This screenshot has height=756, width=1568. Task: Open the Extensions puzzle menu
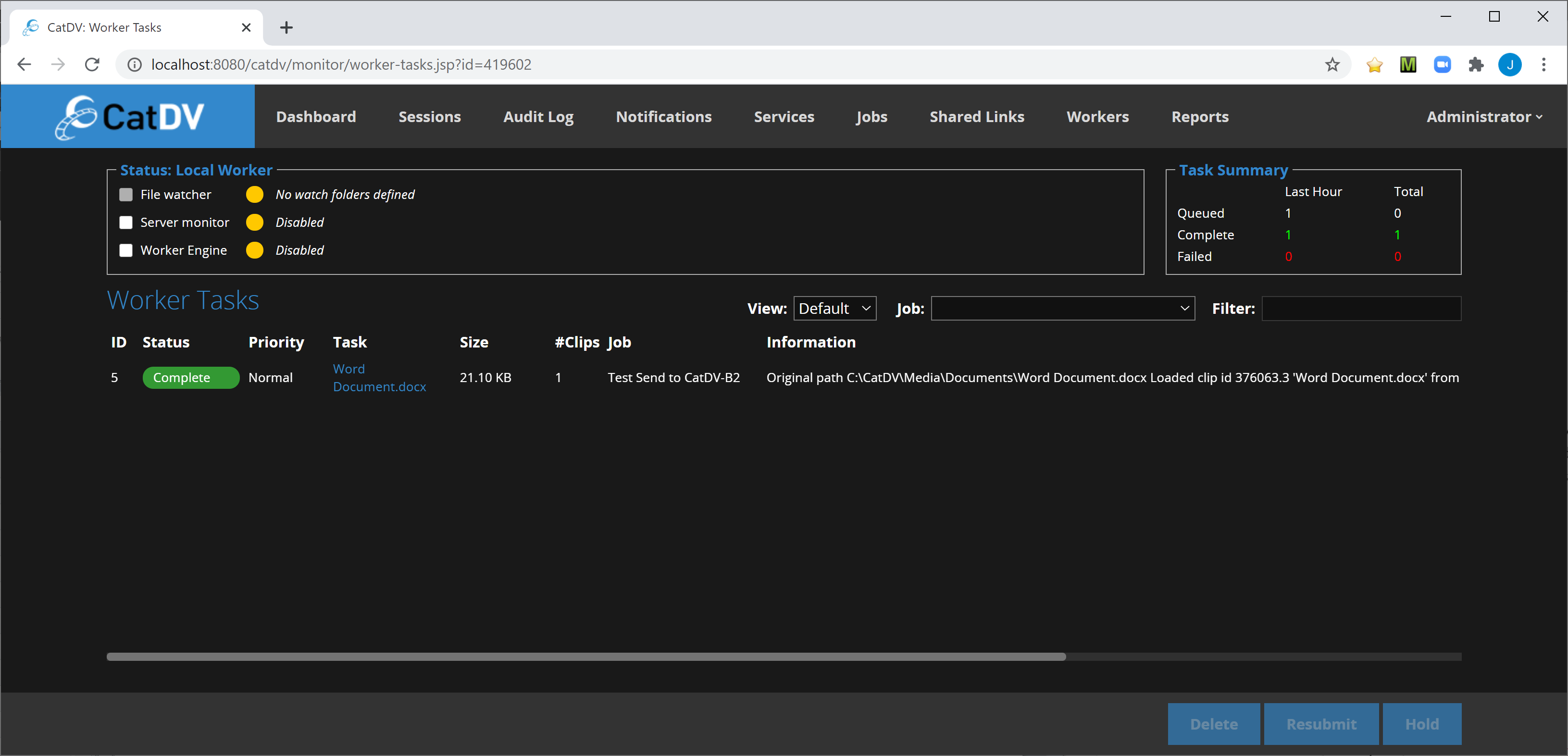[1476, 64]
